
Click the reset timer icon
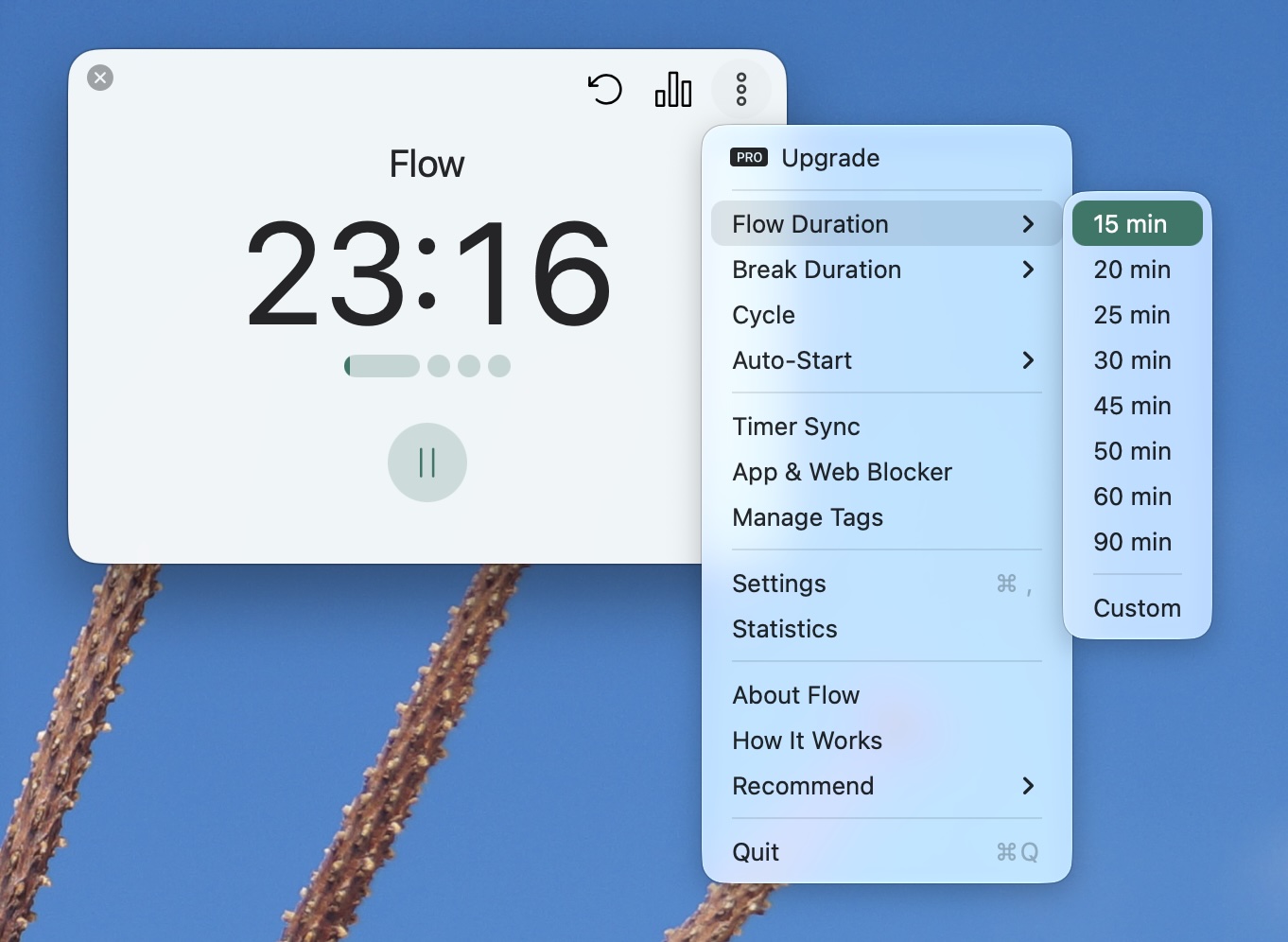[605, 90]
